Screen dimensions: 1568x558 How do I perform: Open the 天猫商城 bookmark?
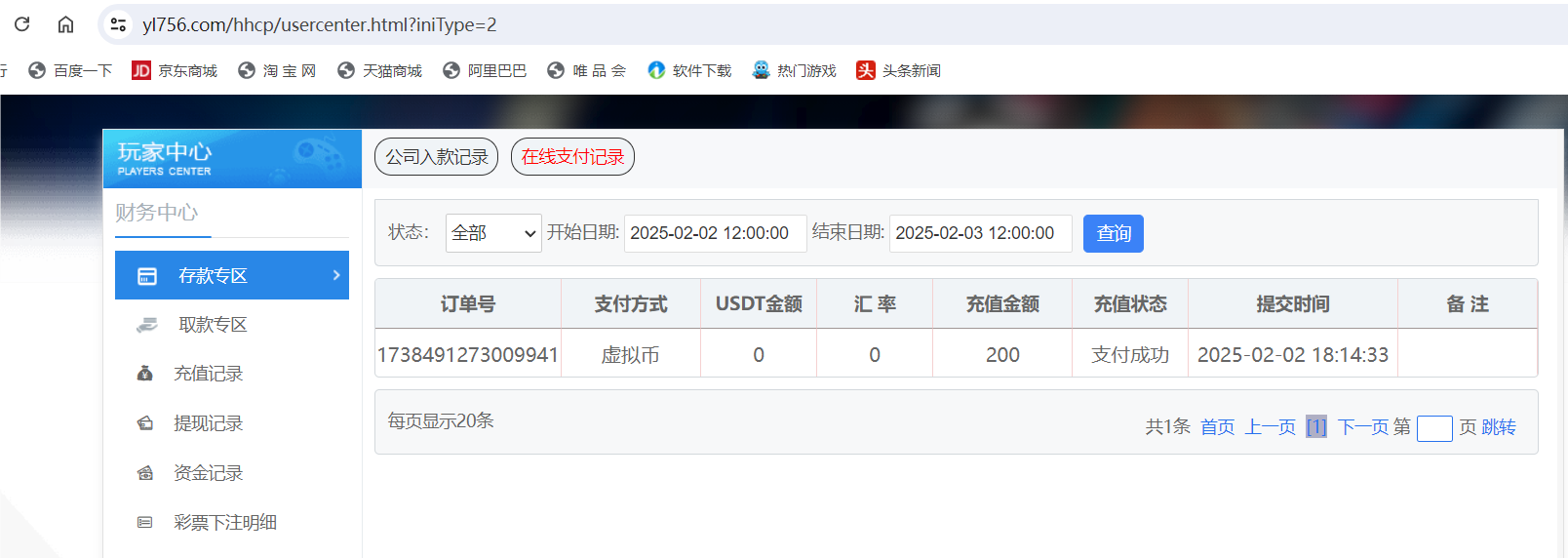click(379, 70)
